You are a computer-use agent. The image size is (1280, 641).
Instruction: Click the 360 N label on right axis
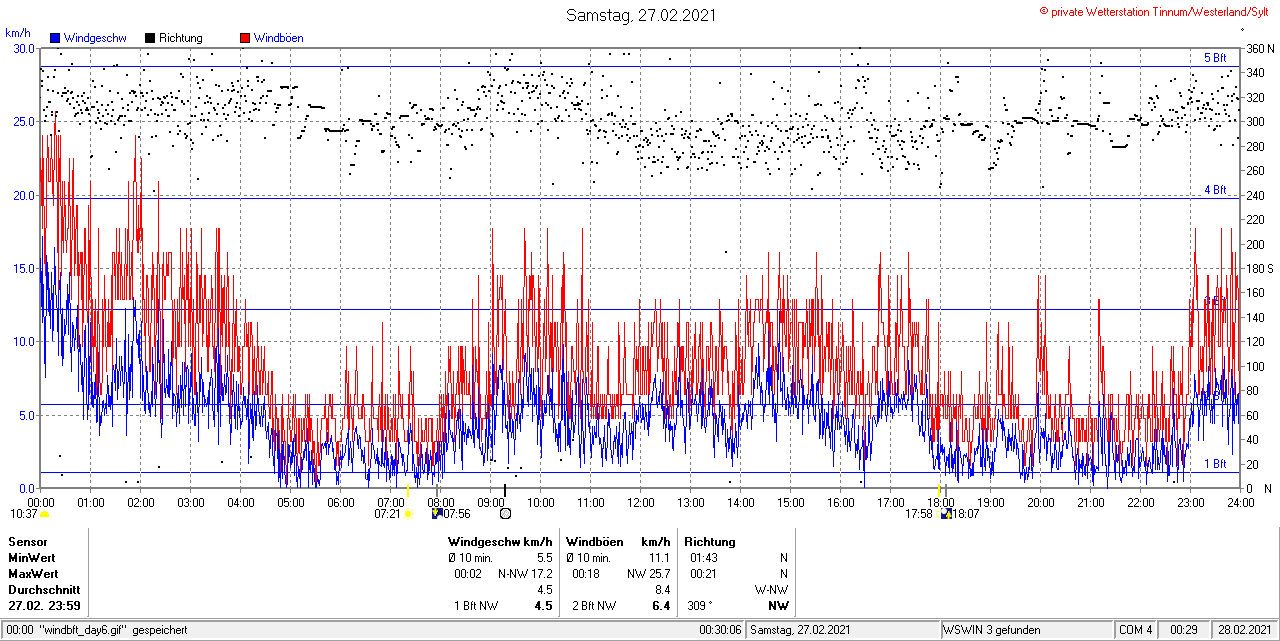(x=1259, y=48)
